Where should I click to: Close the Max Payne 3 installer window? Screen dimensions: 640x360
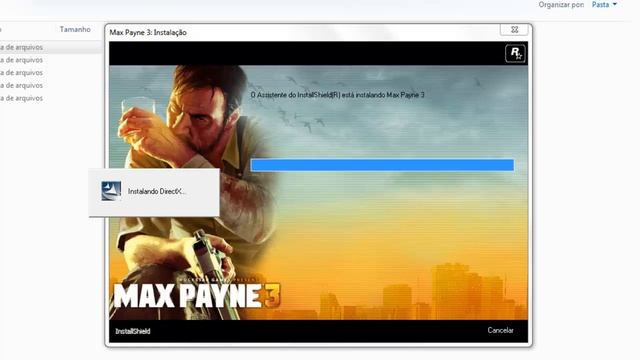[x=514, y=30]
